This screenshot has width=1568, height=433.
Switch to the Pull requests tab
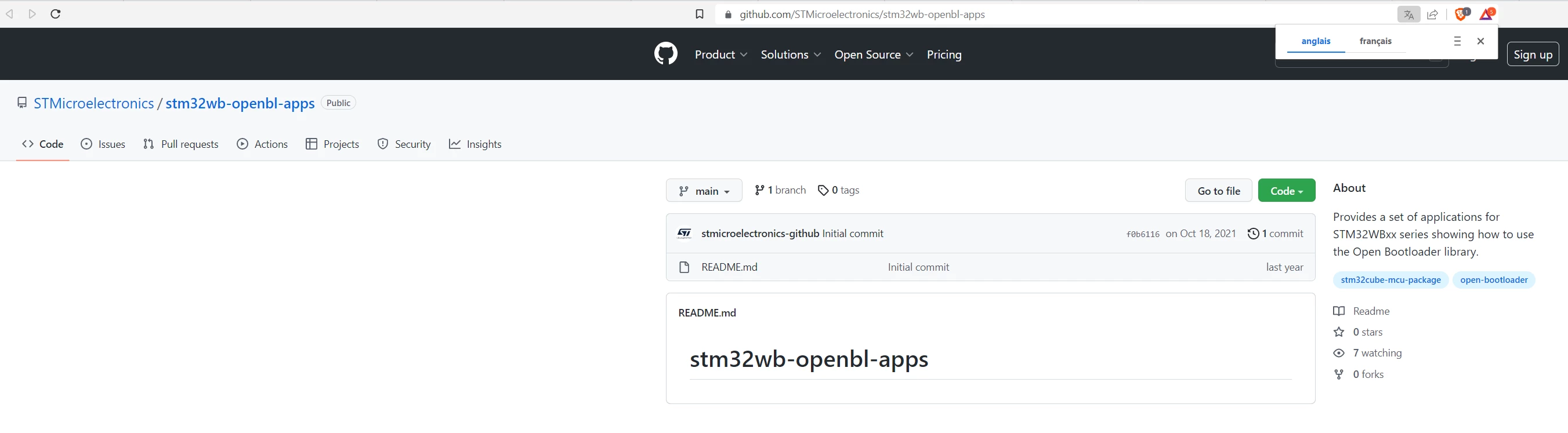click(x=181, y=144)
